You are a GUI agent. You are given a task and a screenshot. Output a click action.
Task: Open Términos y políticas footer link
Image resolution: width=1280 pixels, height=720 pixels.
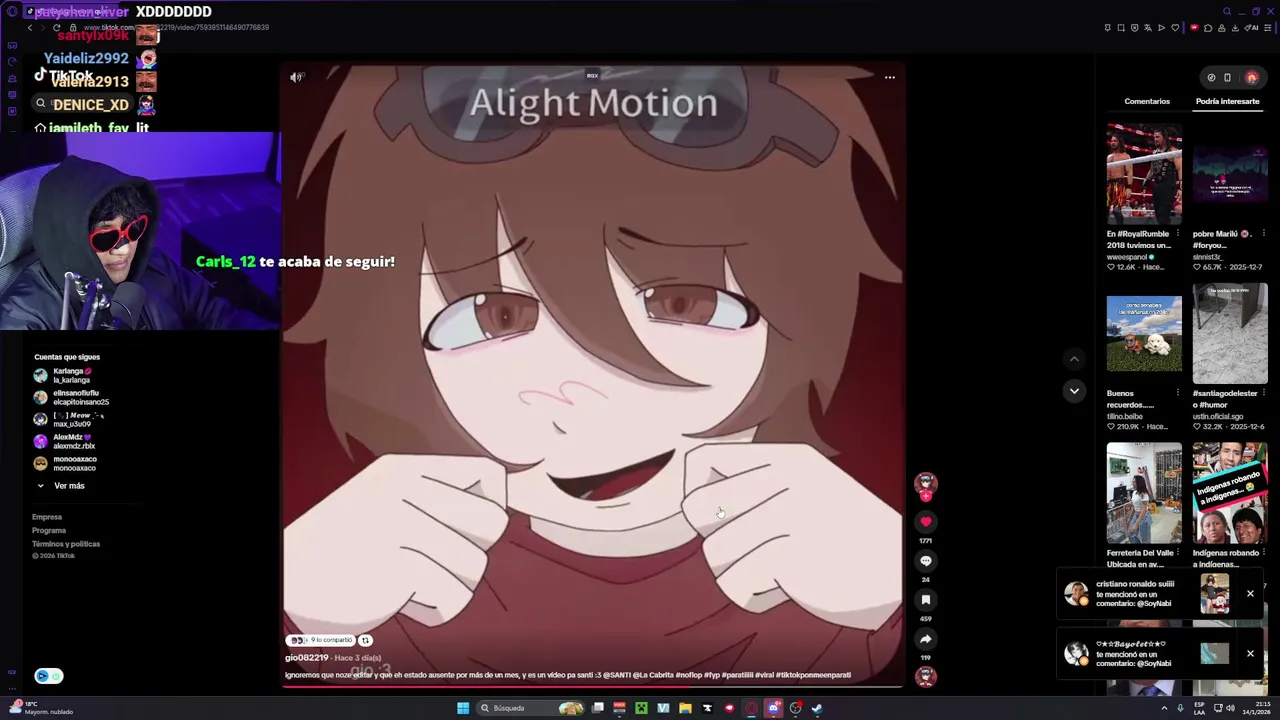pos(66,544)
